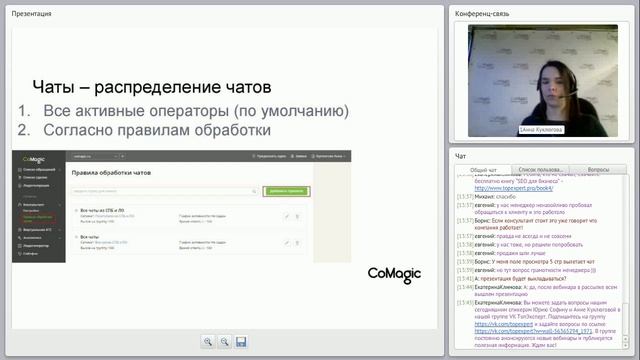Click the Михаил: спасибо chat message

tap(495, 197)
